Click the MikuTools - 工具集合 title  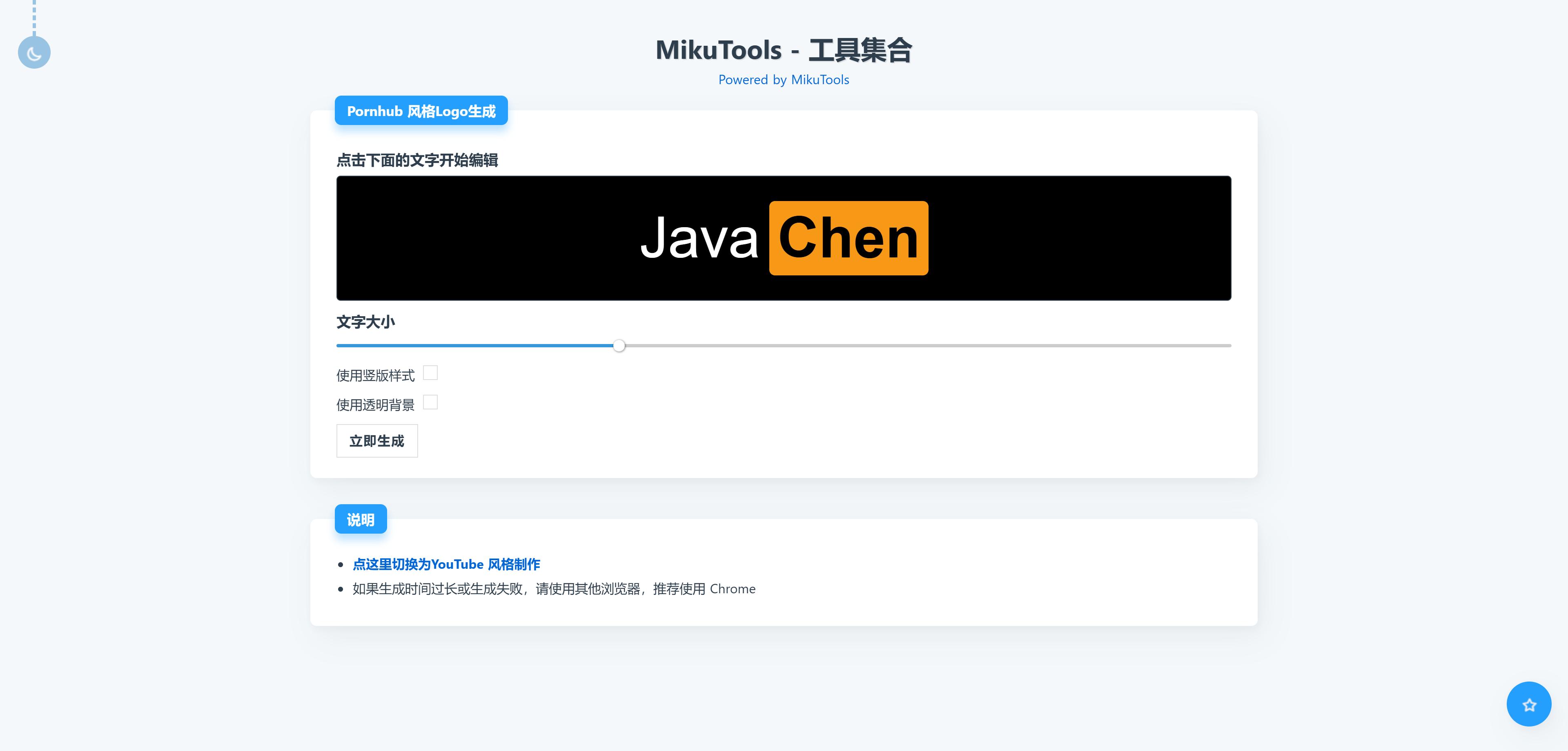pos(784,50)
